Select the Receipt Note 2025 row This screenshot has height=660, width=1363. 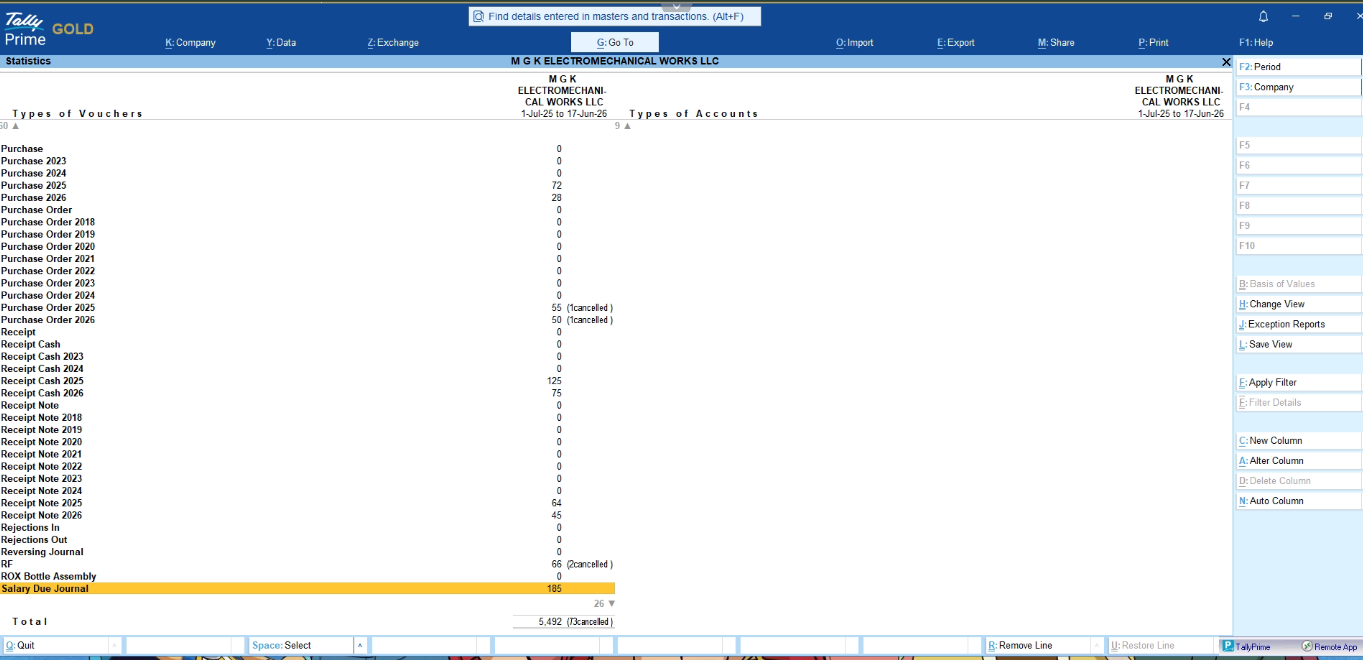(x=307, y=503)
